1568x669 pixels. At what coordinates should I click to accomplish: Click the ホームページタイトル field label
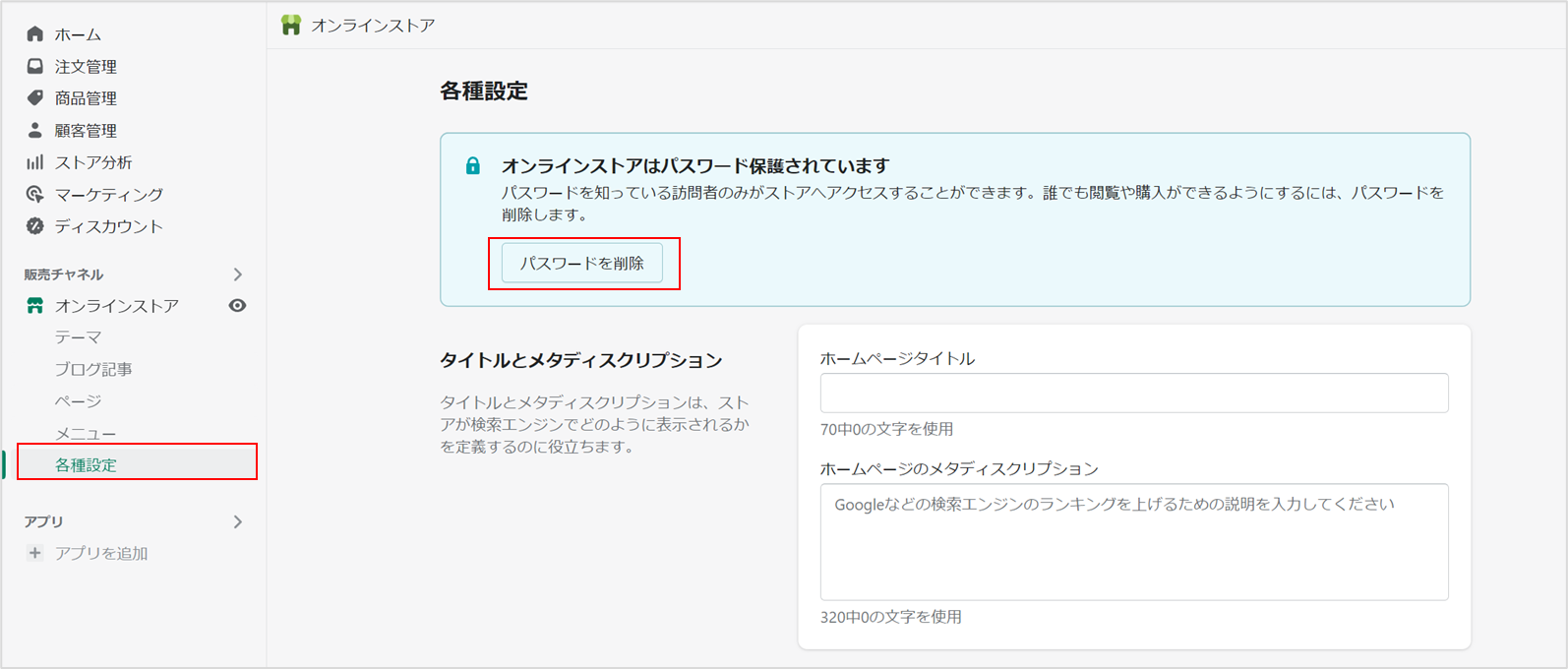(x=897, y=359)
